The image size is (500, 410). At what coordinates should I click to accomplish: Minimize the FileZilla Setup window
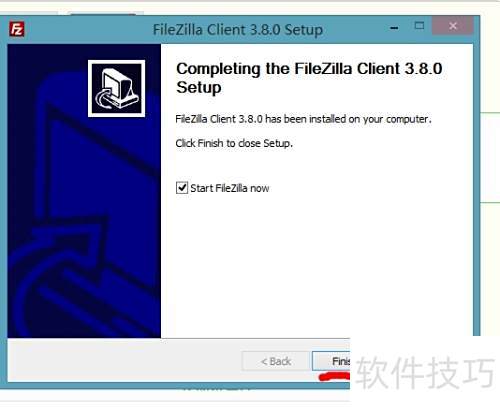click(394, 28)
